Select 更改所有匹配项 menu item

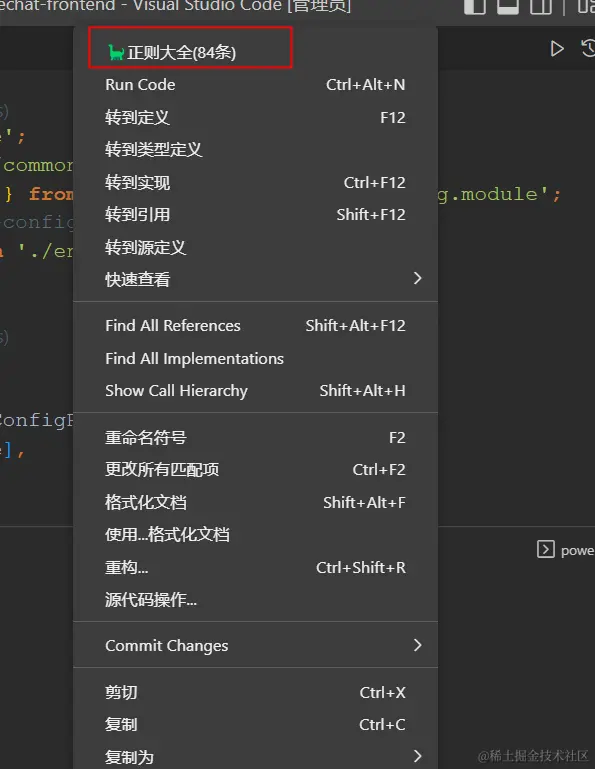click(x=255, y=469)
